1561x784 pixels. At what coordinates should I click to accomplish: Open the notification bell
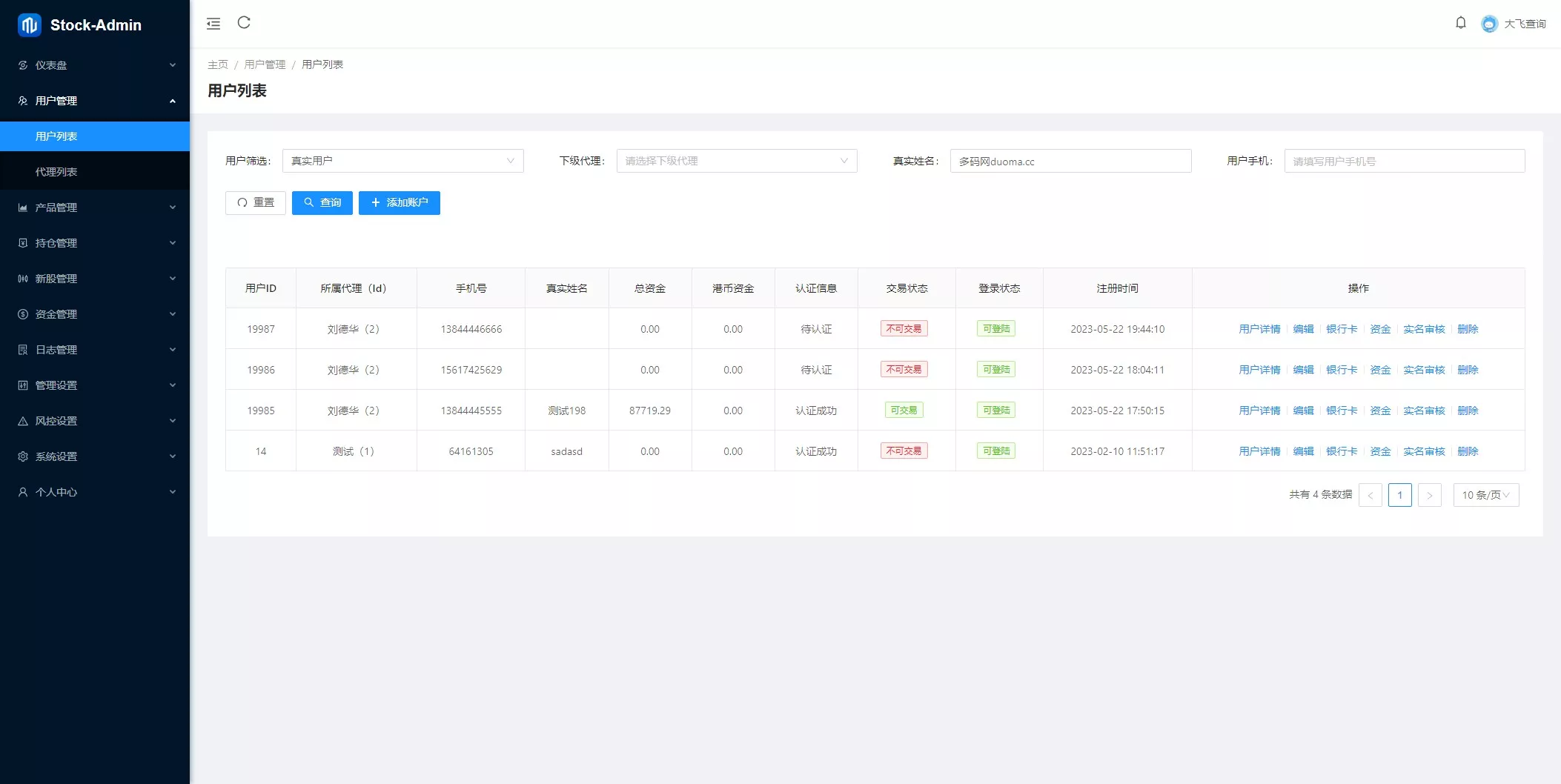coord(1460,23)
